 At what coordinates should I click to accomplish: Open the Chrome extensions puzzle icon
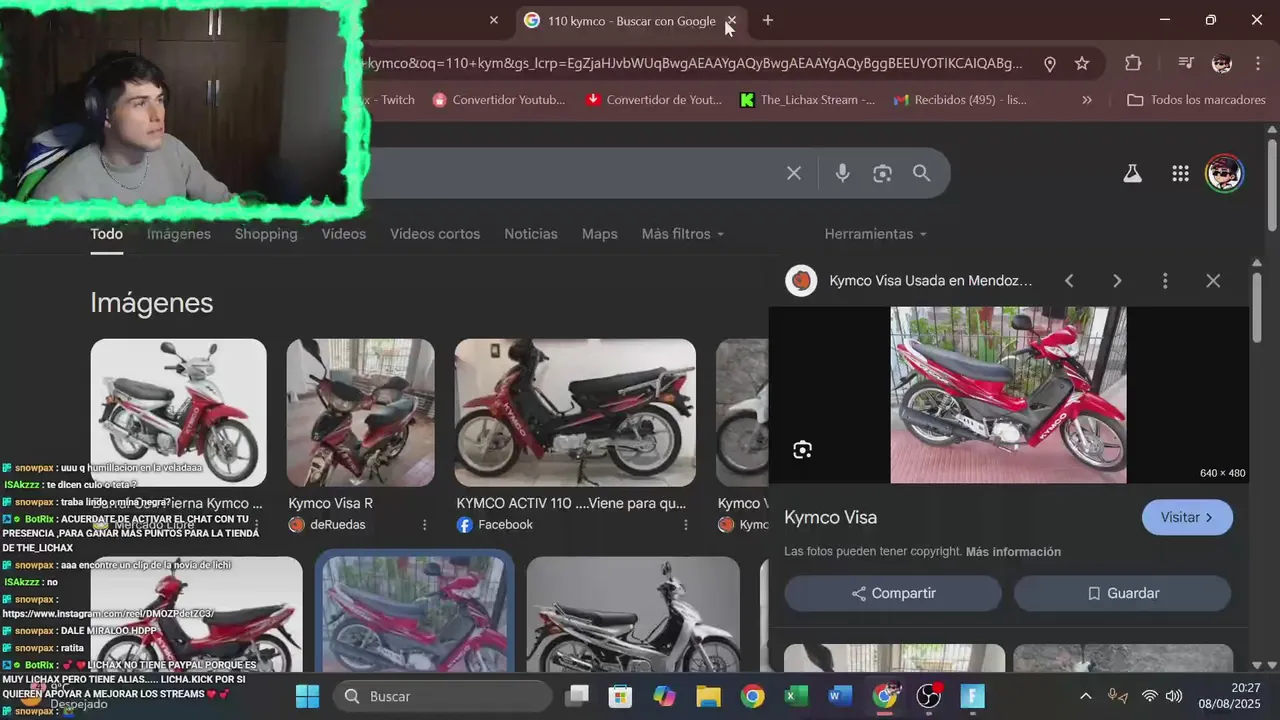tap(1133, 63)
